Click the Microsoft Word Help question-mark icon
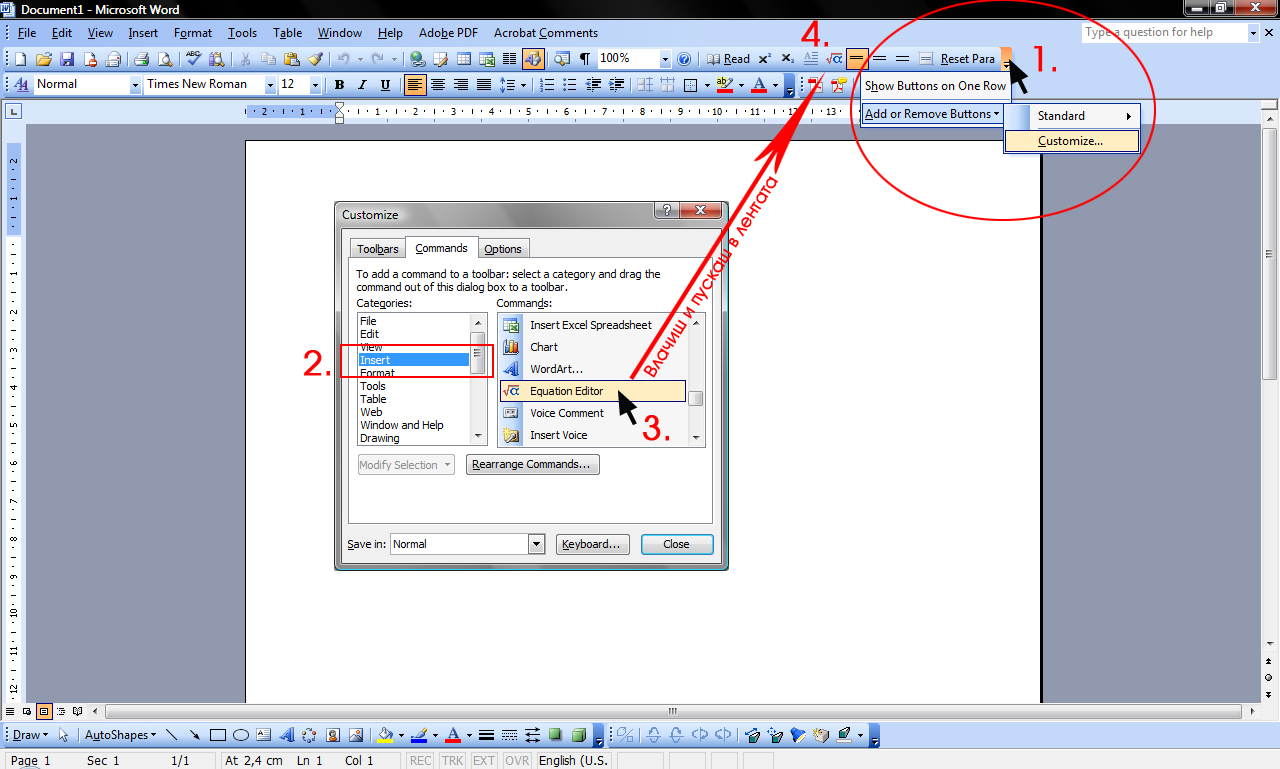 pyautogui.click(x=684, y=59)
